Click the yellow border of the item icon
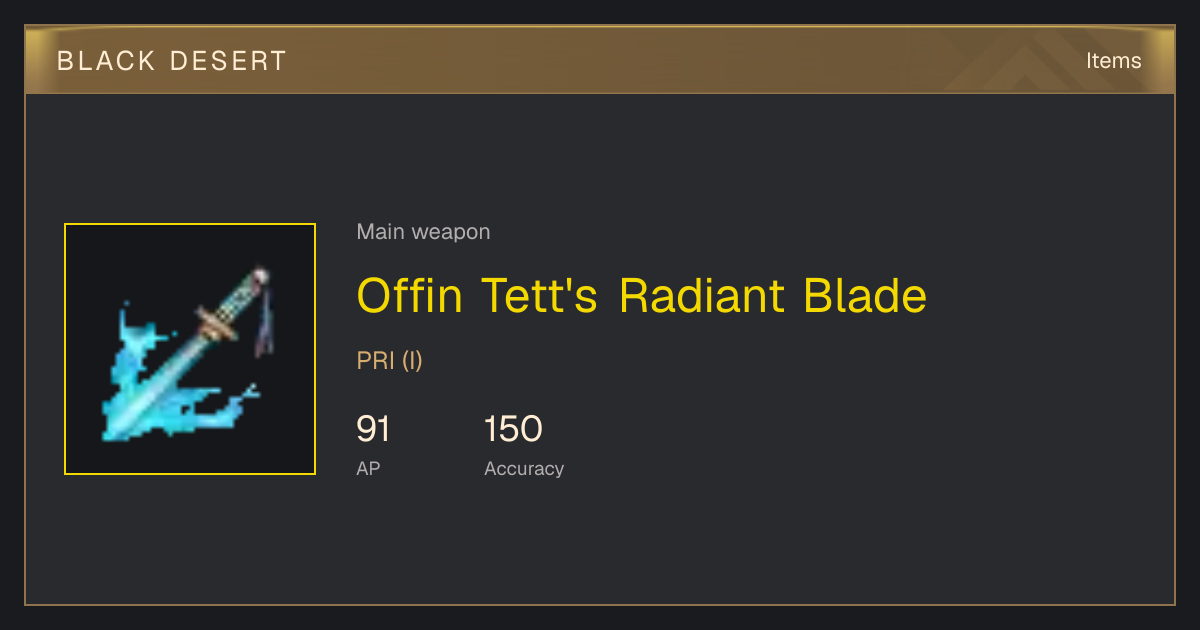Viewport: 1200px width, 630px height. click(x=190, y=224)
